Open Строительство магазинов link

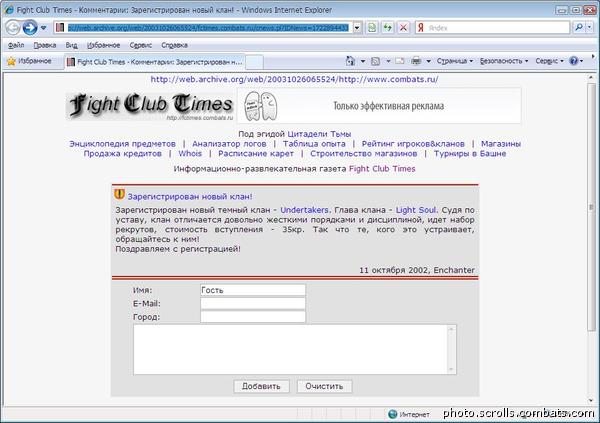pyautogui.click(x=364, y=154)
